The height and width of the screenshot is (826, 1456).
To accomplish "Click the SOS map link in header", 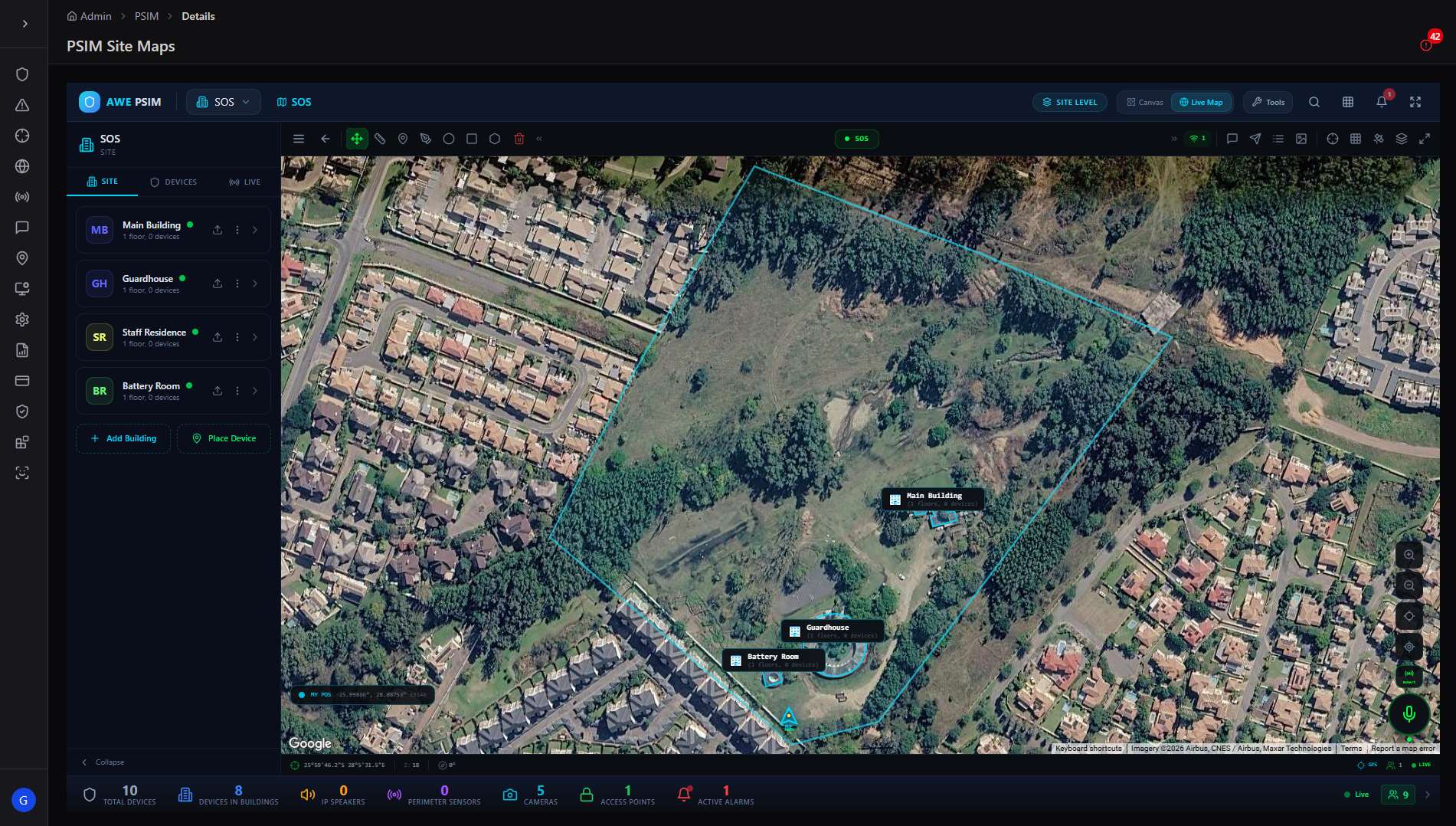I will [x=294, y=102].
